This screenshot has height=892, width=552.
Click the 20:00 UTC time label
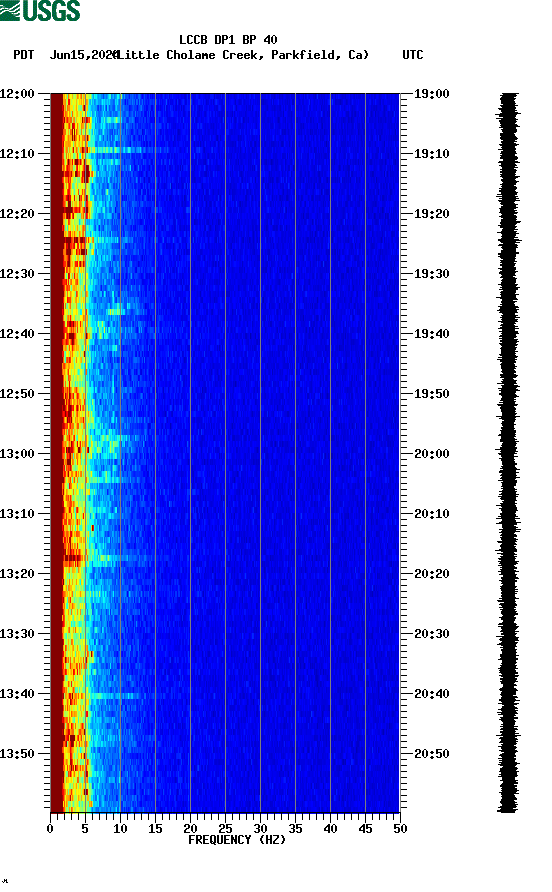pyautogui.click(x=431, y=454)
